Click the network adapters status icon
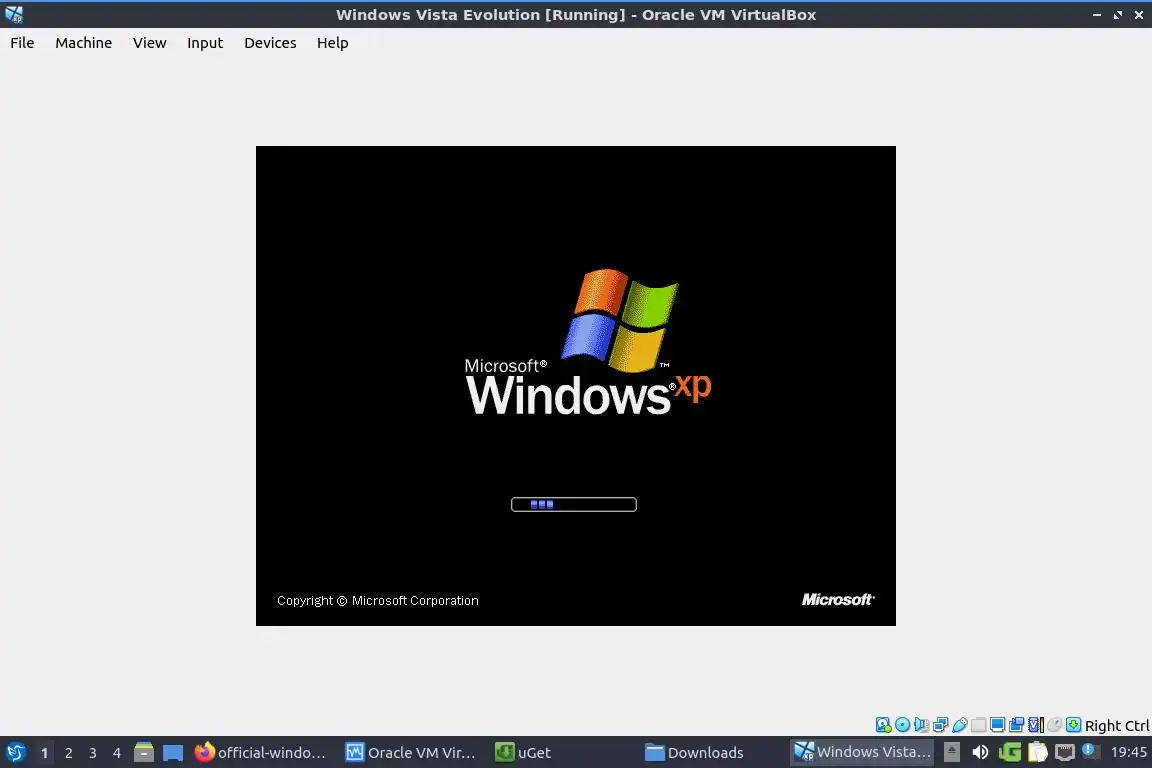This screenshot has width=1152, height=768. point(940,725)
